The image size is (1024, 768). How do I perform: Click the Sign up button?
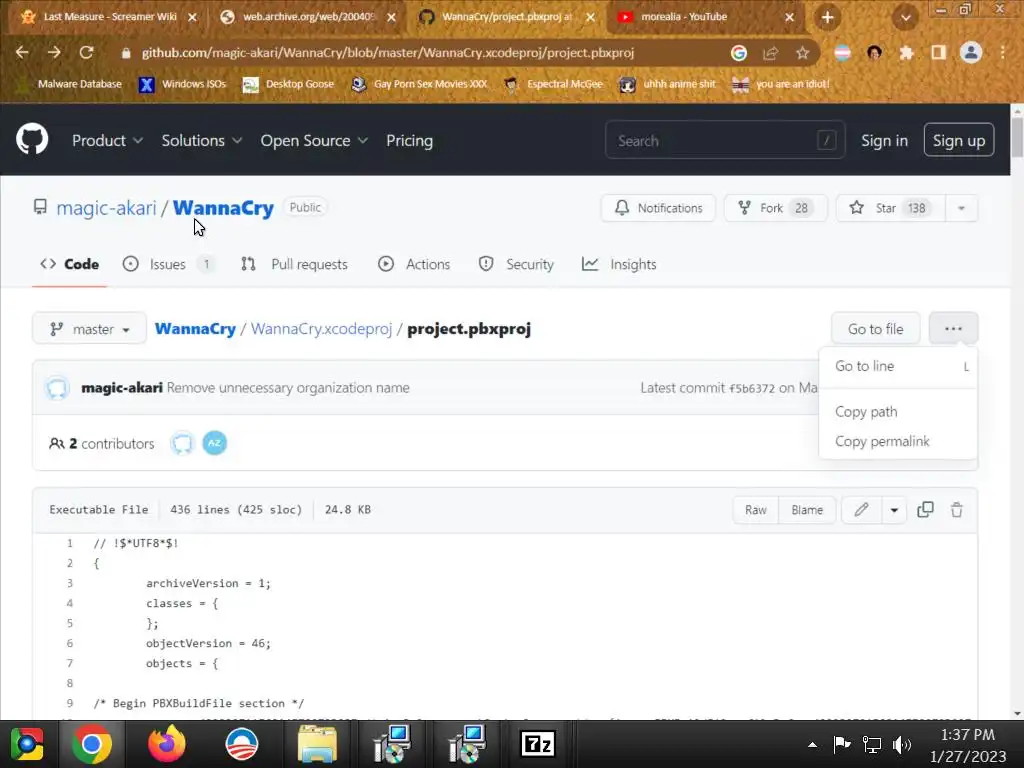click(x=959, y=140)
